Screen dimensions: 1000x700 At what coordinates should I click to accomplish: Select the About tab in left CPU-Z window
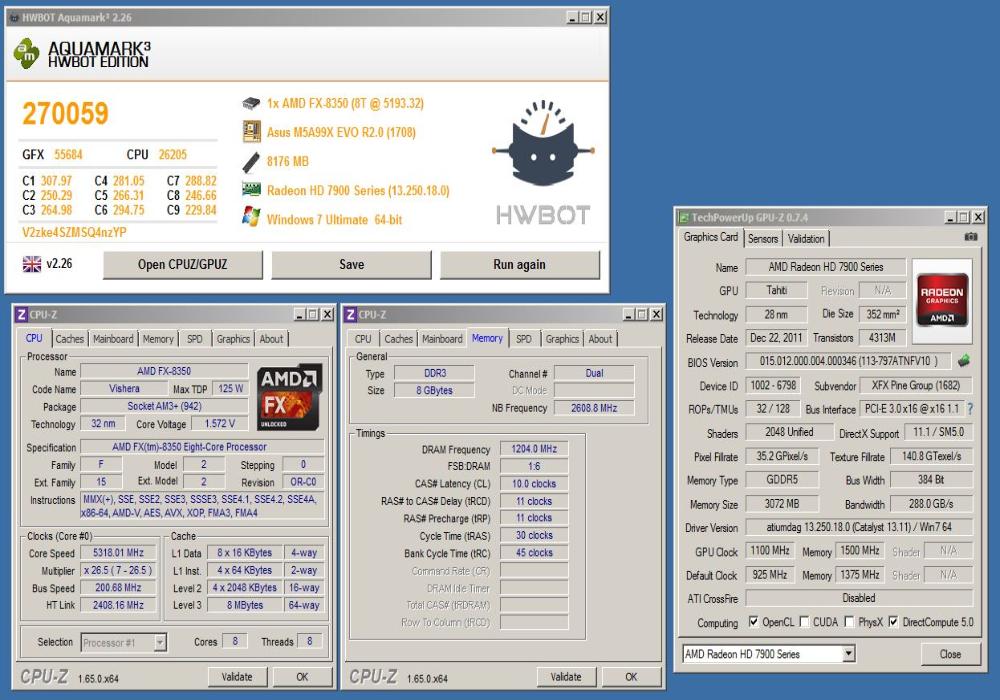pyautogui.click(x=271, y=339)
